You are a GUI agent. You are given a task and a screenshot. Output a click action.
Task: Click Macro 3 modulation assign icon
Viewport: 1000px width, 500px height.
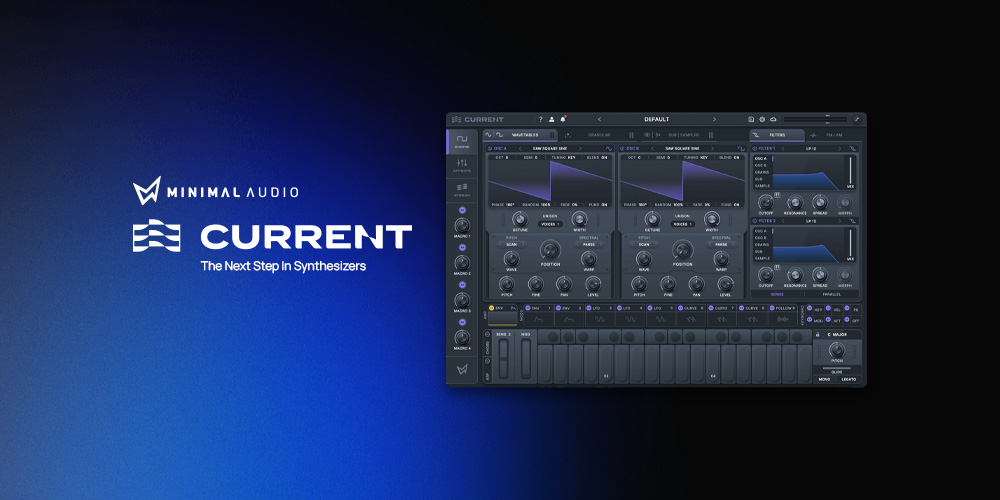462,284
